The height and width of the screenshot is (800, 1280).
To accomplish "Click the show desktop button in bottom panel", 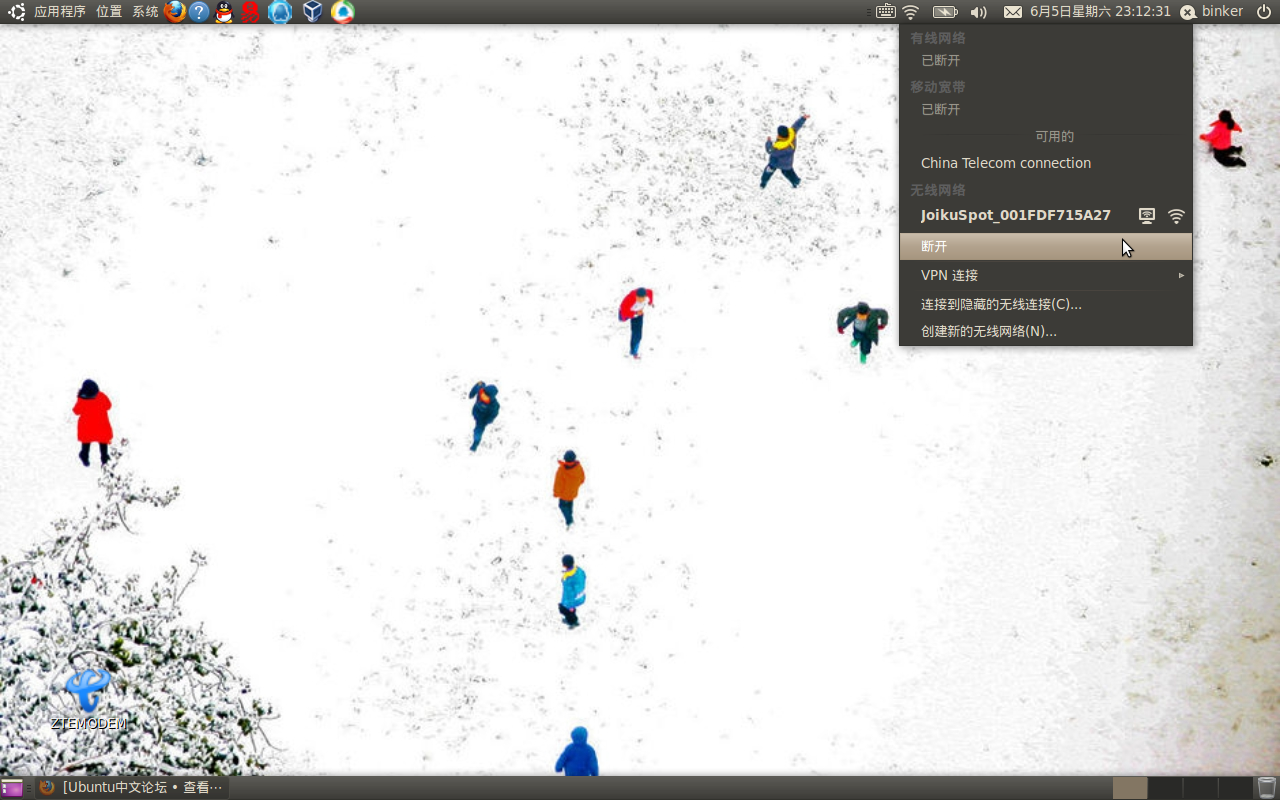I will (x=12, y=788).
